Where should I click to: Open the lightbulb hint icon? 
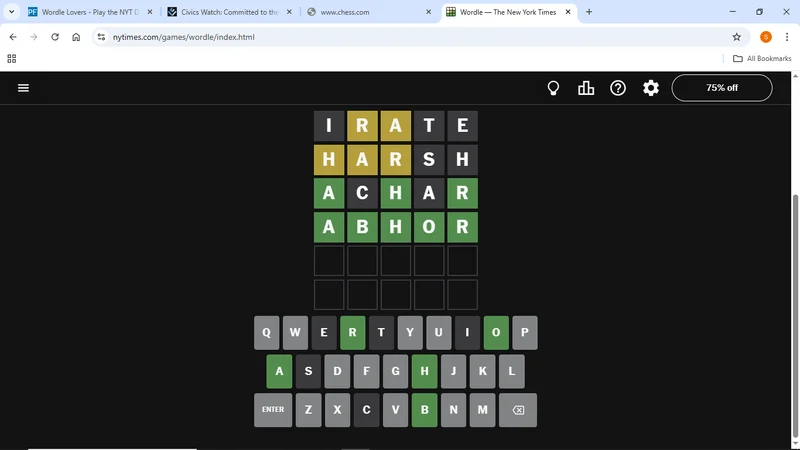pos(553,88)
